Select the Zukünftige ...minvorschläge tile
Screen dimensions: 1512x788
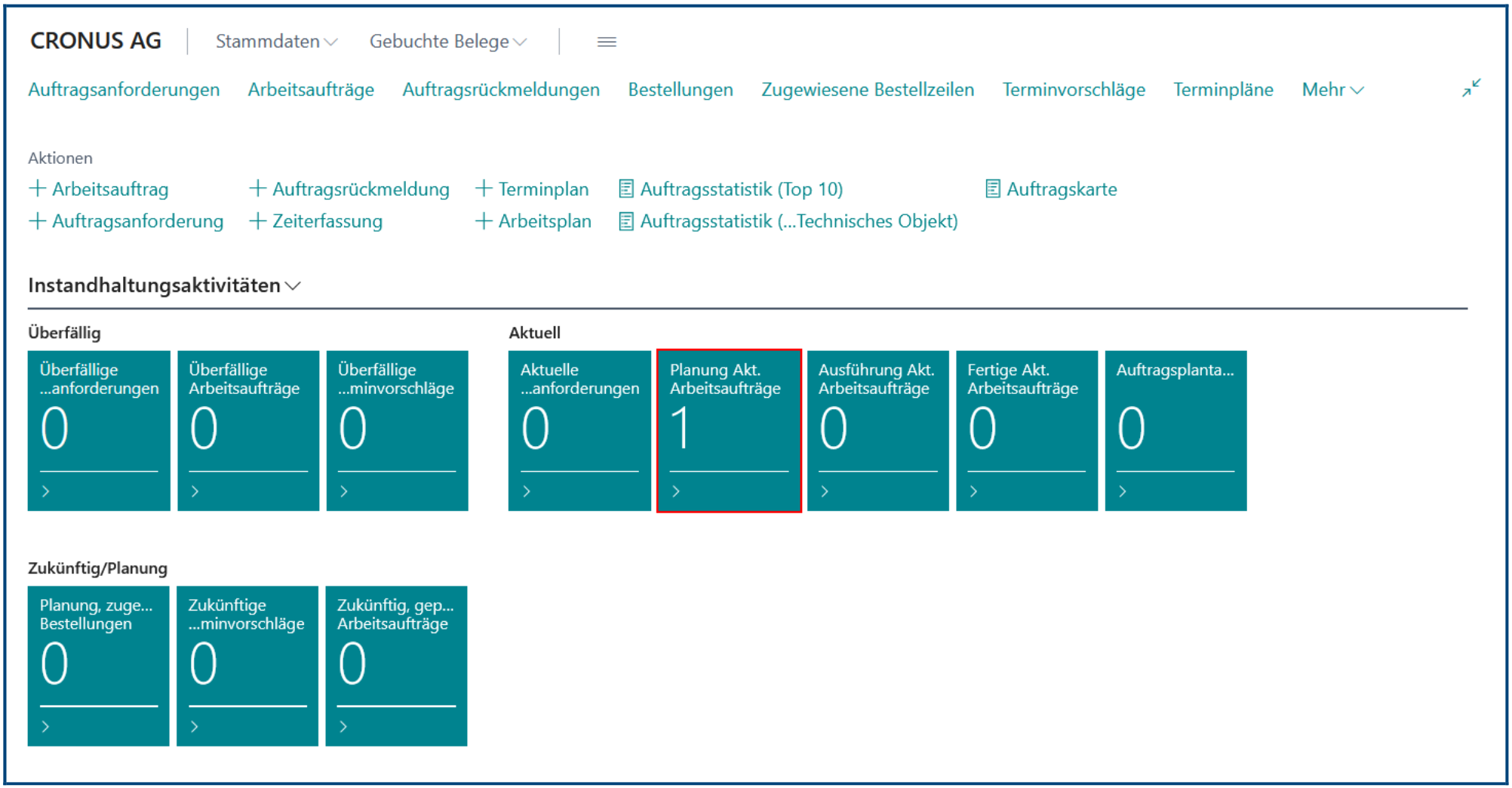point(247,666)
